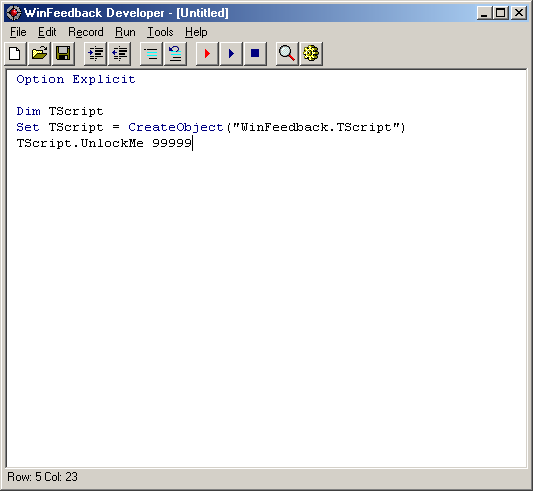The height and width of the screenshot is (491, 533).
Task: Open the File menu
Action: [18, 32]
